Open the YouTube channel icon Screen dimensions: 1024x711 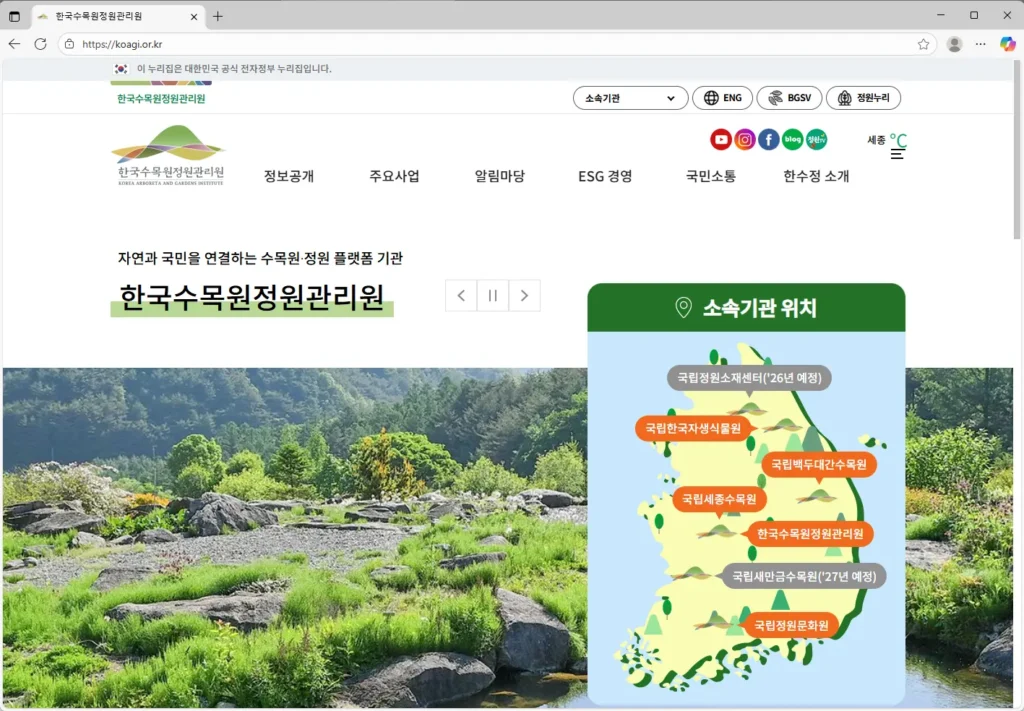(721, 139)
